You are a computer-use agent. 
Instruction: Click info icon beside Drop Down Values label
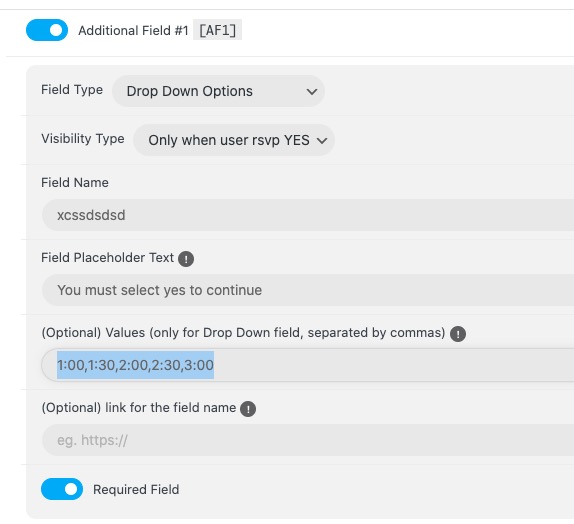(458, 334)
